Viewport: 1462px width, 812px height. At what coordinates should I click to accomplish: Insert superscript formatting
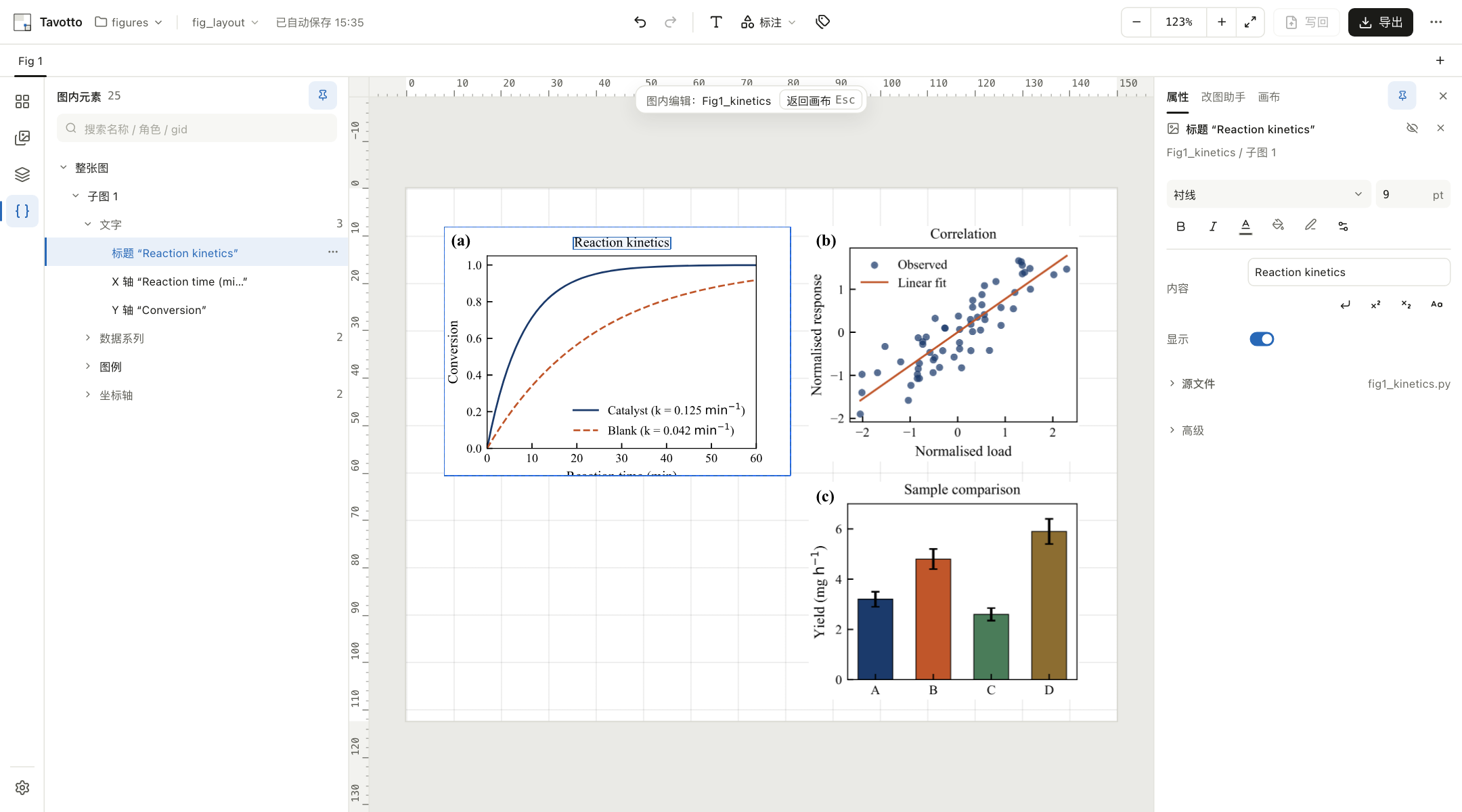[1375, 304]
